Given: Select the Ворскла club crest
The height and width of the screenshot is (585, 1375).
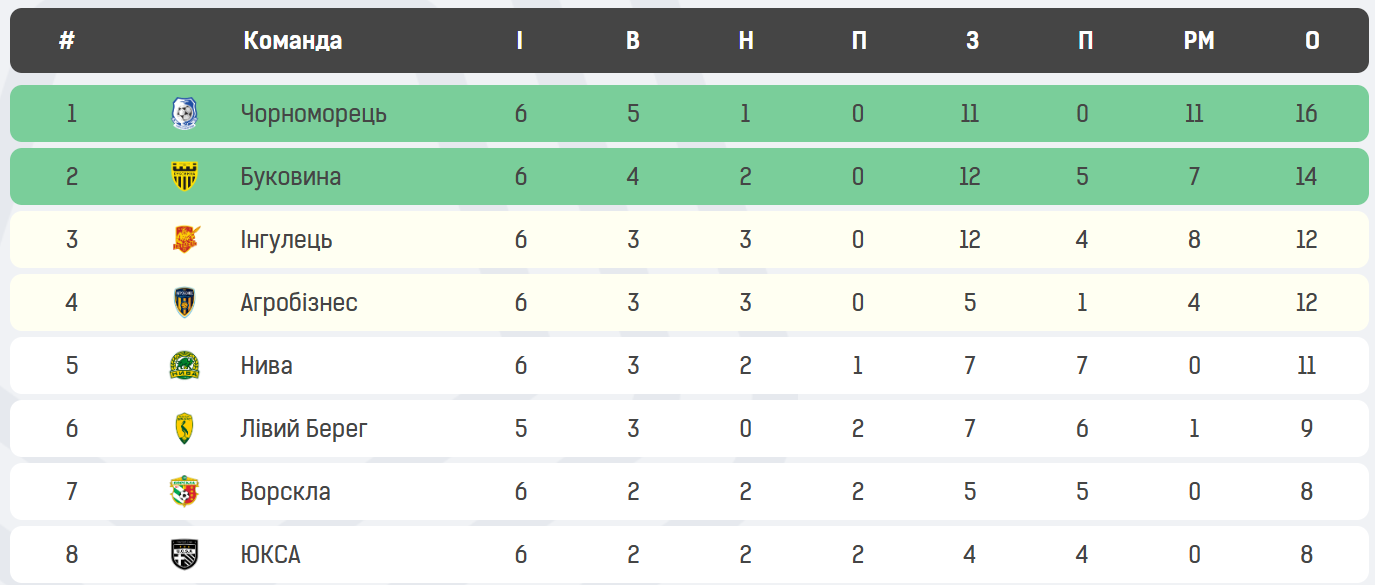Looking at the screenshot, I should point(184,491).
